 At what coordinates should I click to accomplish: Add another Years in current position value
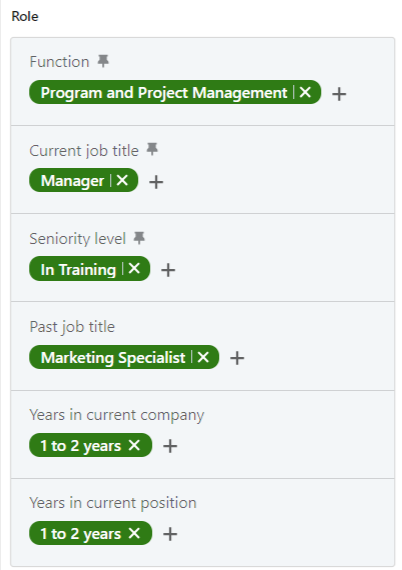(170, 534)
